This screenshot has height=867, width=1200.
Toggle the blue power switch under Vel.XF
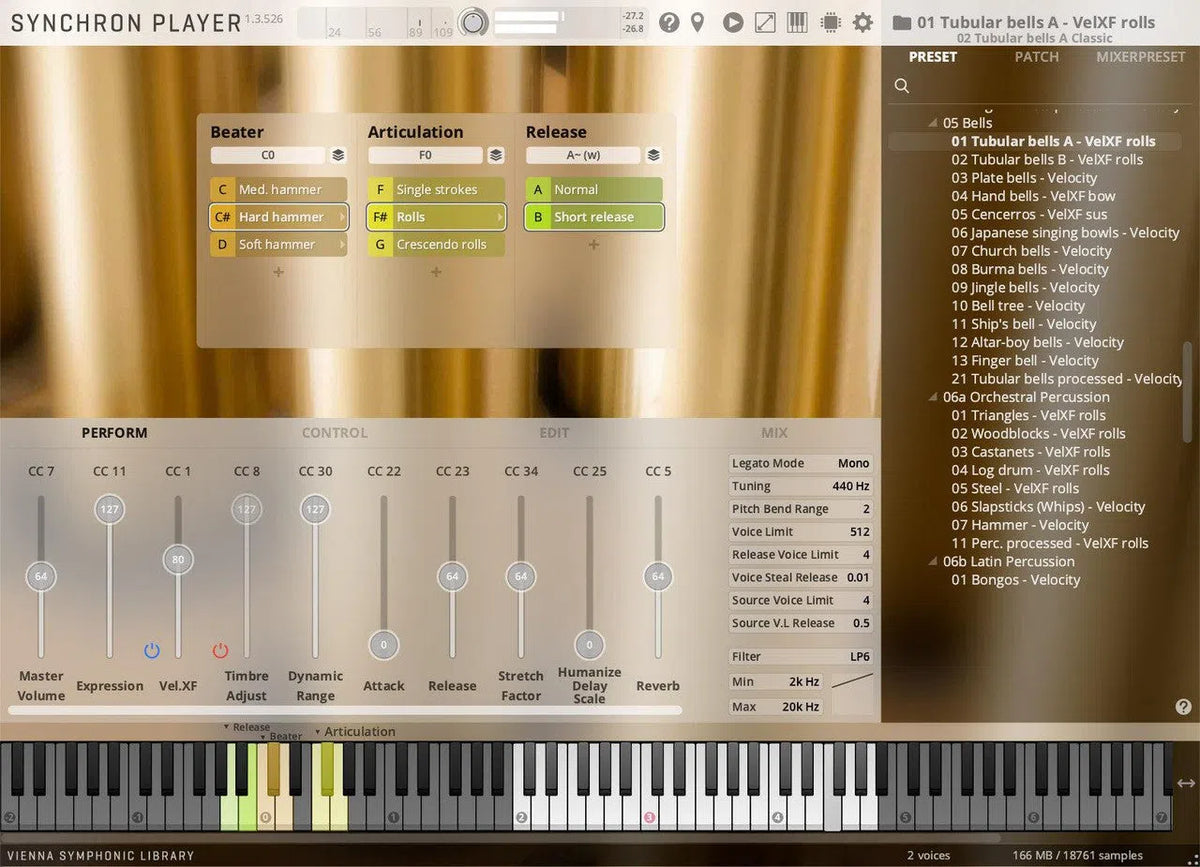point(152,651)
